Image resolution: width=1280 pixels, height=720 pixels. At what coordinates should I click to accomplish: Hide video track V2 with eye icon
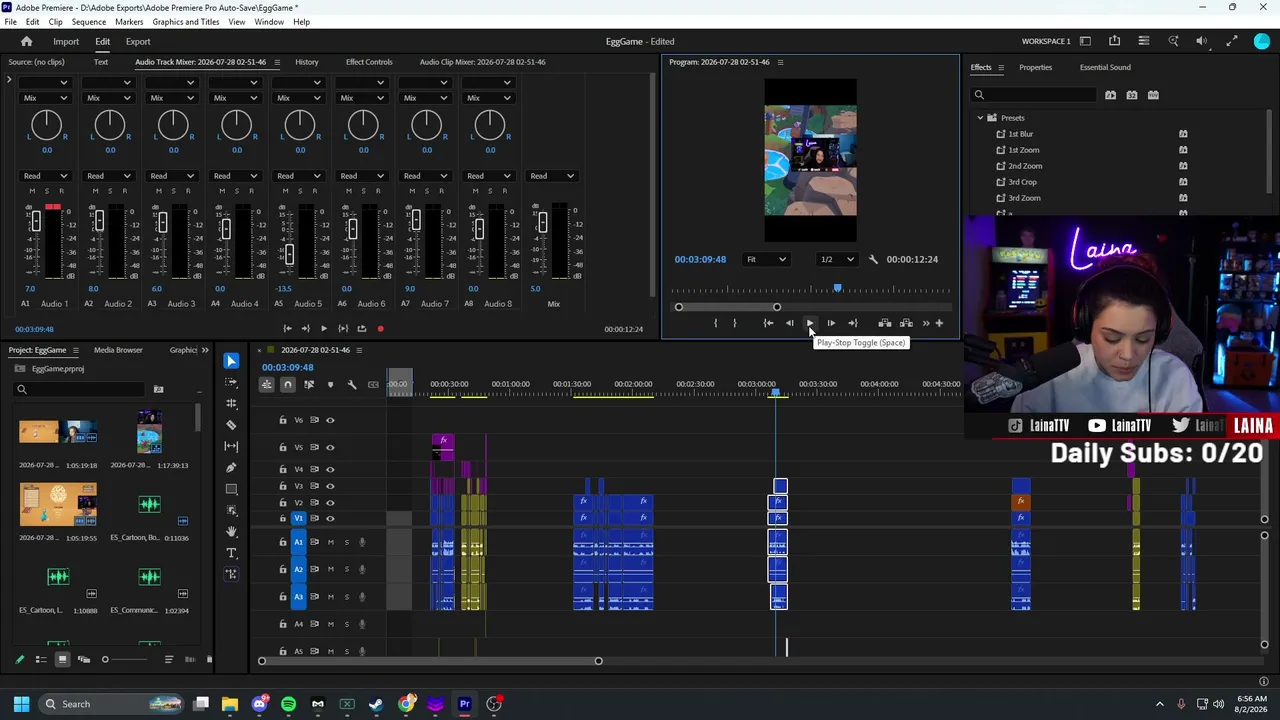pyautogui.click(x=330, y=503)
